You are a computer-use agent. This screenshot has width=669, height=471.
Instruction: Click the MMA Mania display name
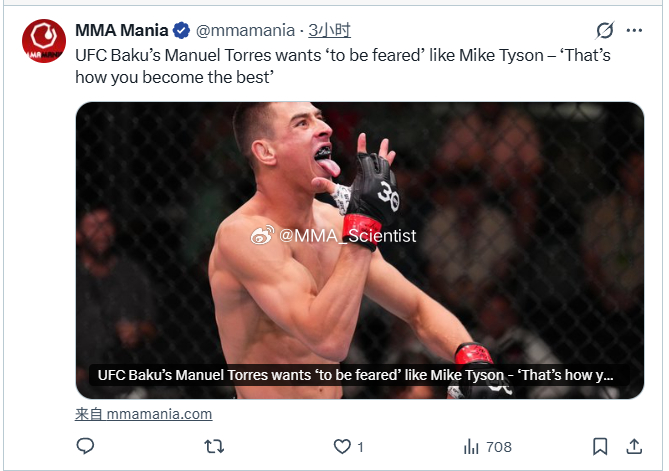coord(122,31)
